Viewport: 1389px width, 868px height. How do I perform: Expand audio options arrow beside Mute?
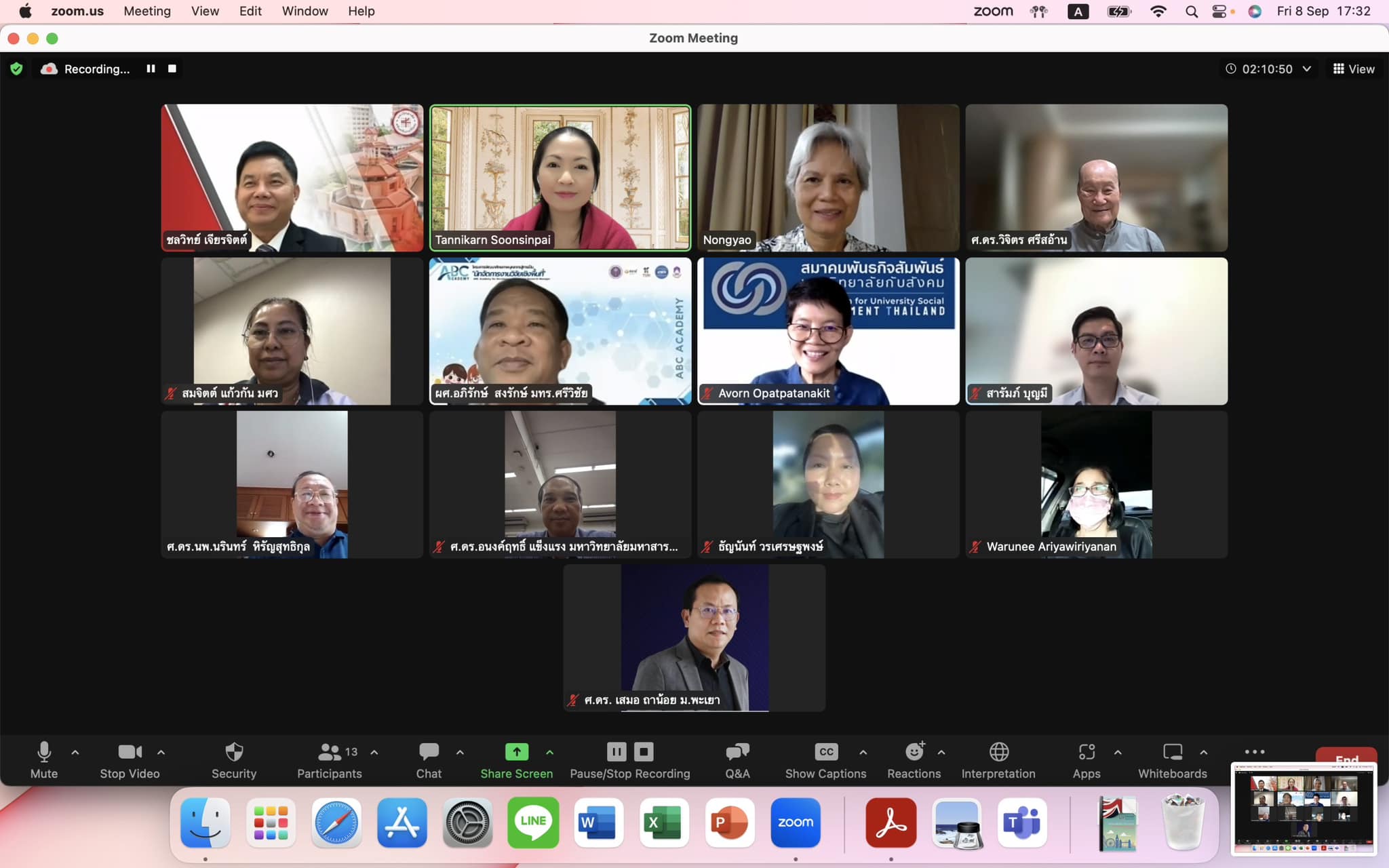point(75,752)
